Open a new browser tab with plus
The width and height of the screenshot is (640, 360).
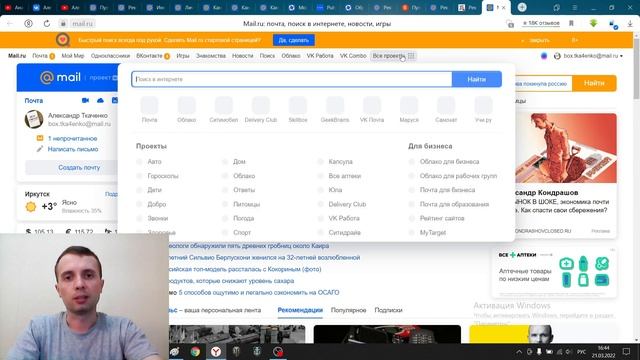522,7
